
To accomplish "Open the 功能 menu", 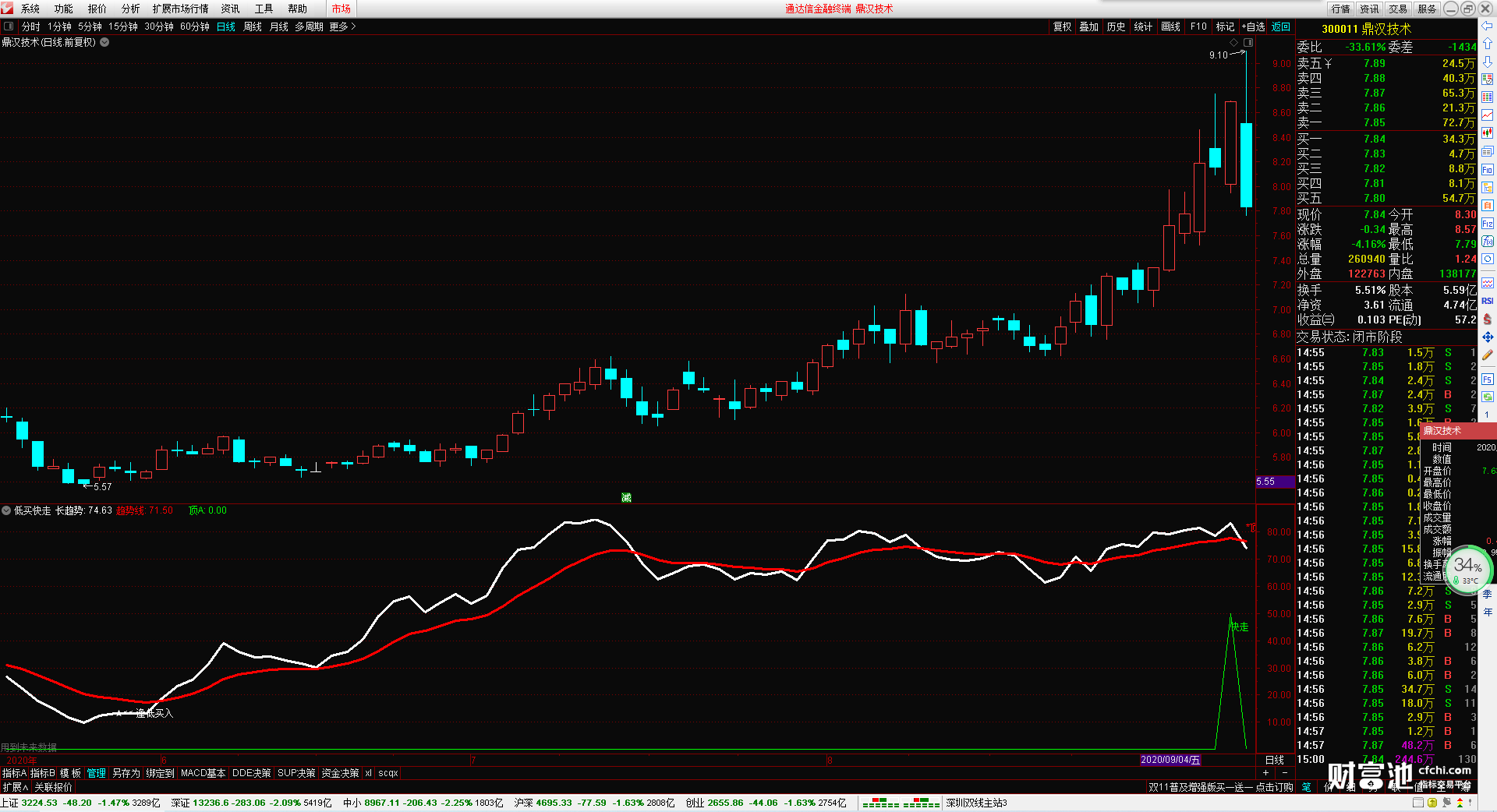I will [x=64, y=9].
